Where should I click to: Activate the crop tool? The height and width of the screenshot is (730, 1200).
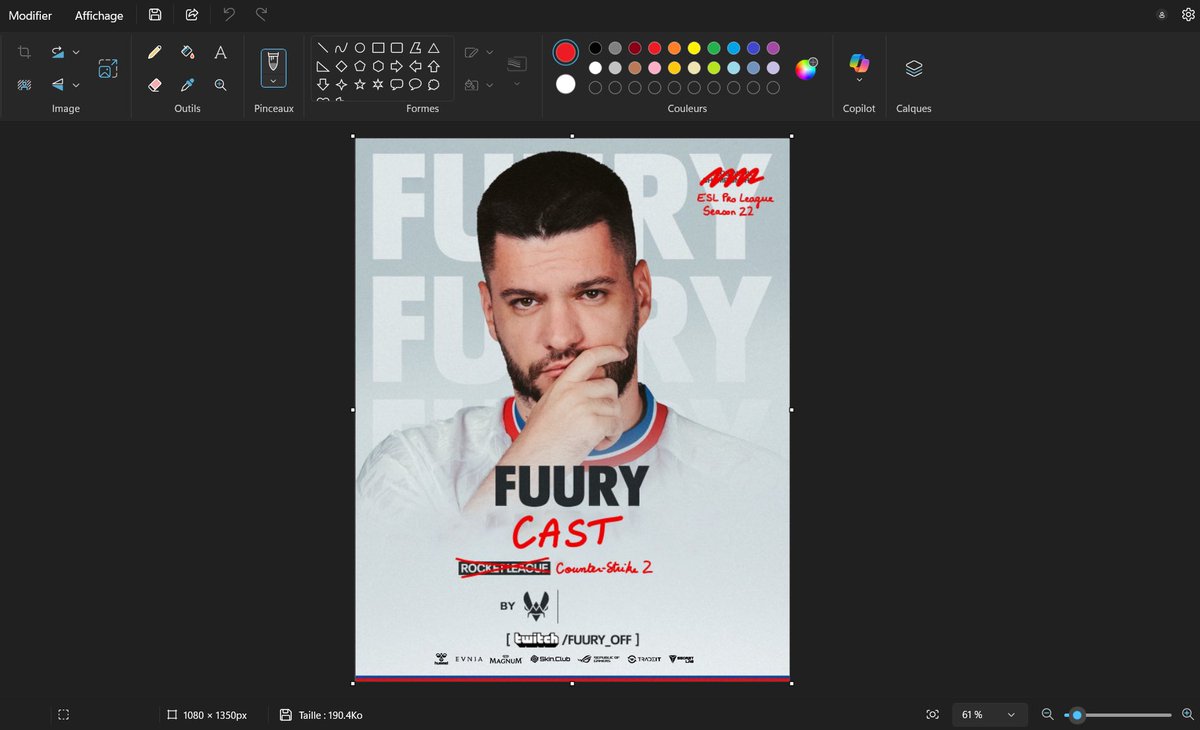24,51
